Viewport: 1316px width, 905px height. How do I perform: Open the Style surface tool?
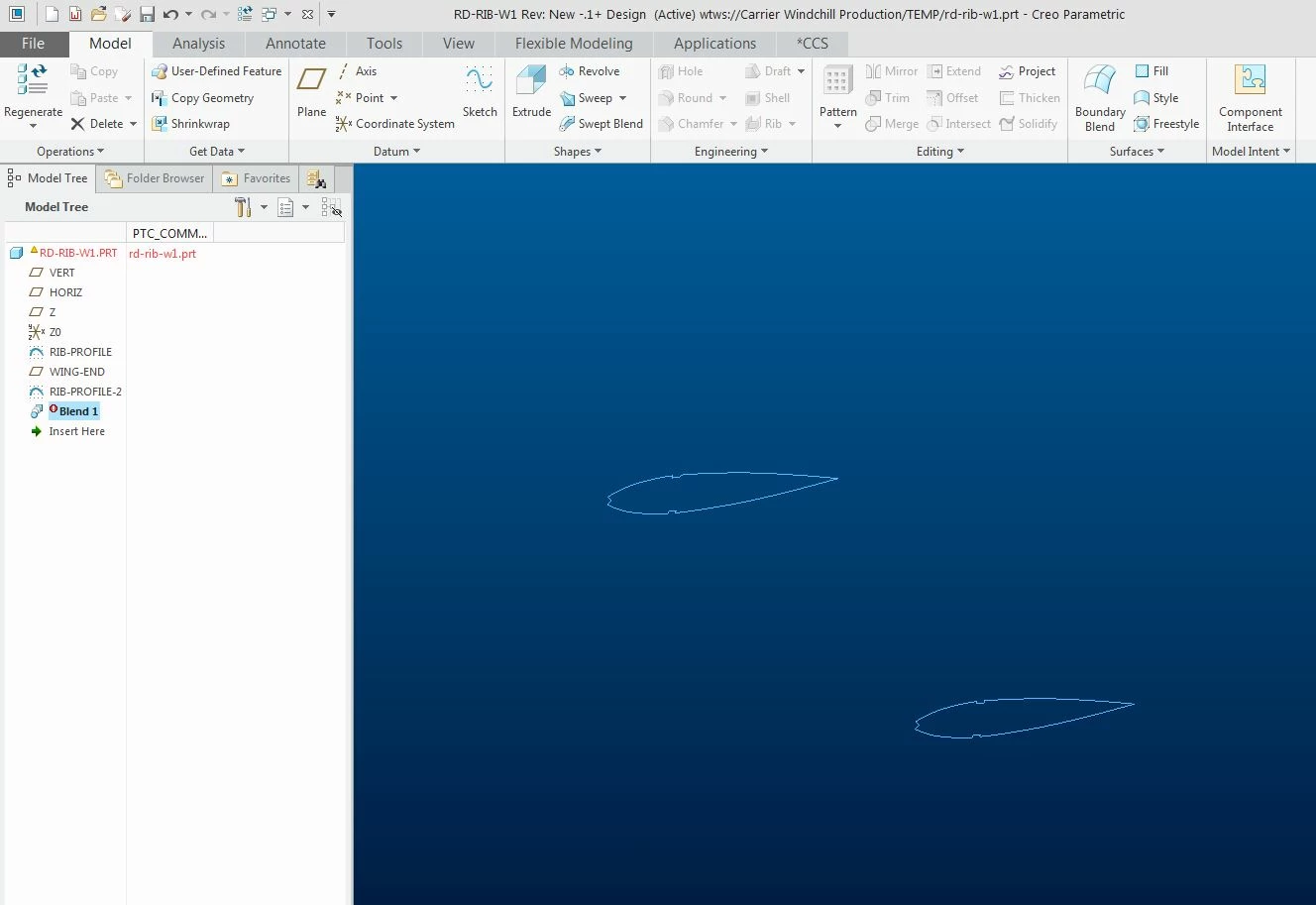pyautogui.click(x=1155, y=98)
